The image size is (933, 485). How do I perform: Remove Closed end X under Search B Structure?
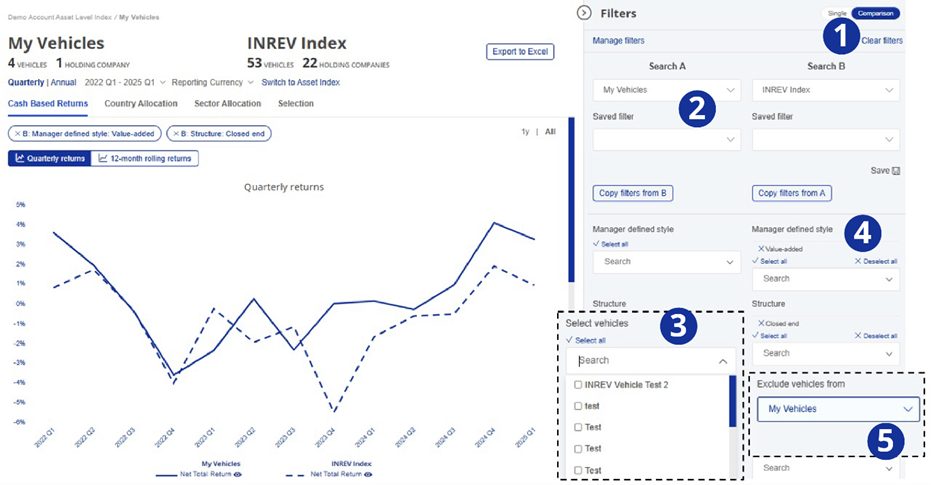click(762, 323)
